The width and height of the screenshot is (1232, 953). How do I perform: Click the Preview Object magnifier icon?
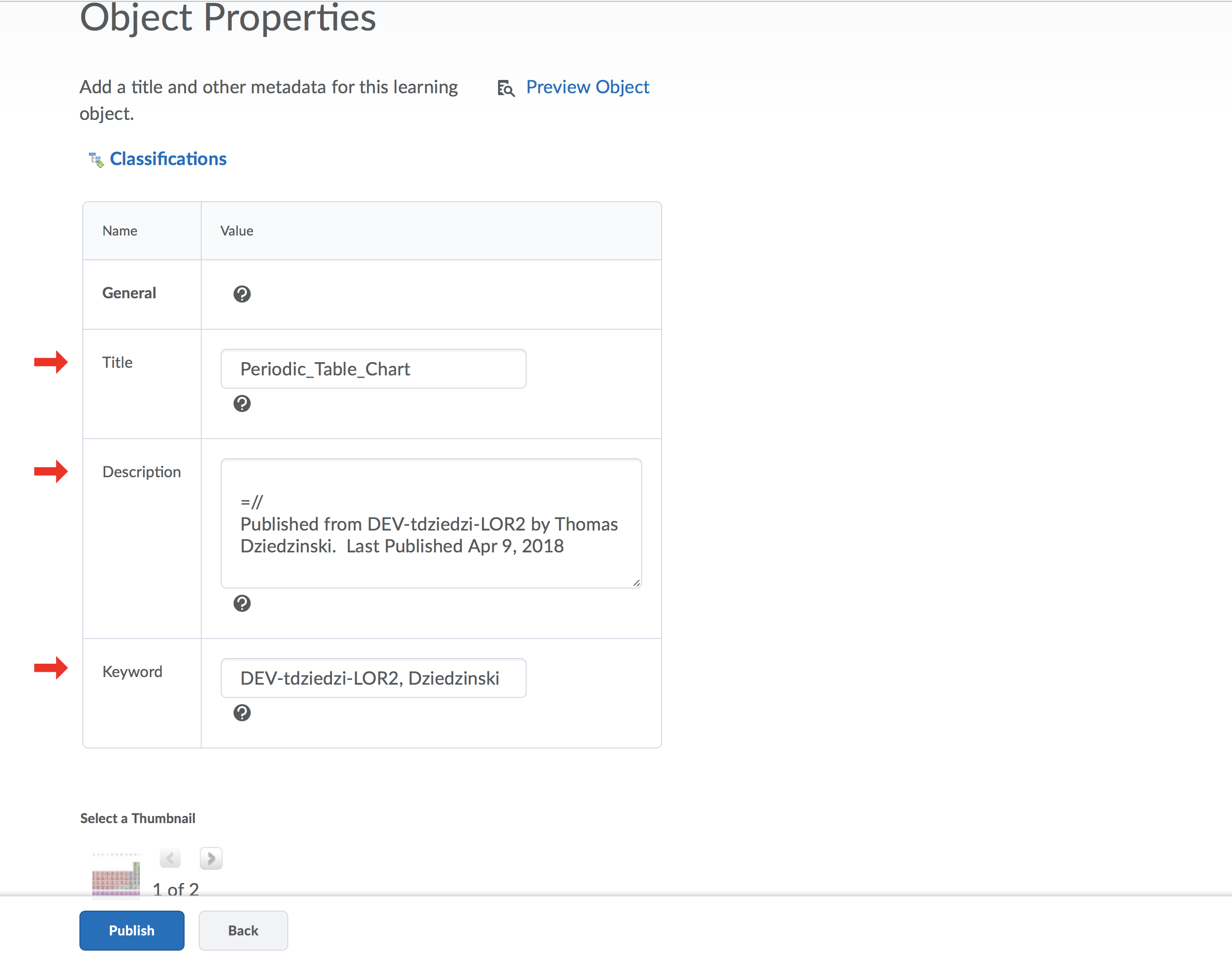click(x=506, y=88)
